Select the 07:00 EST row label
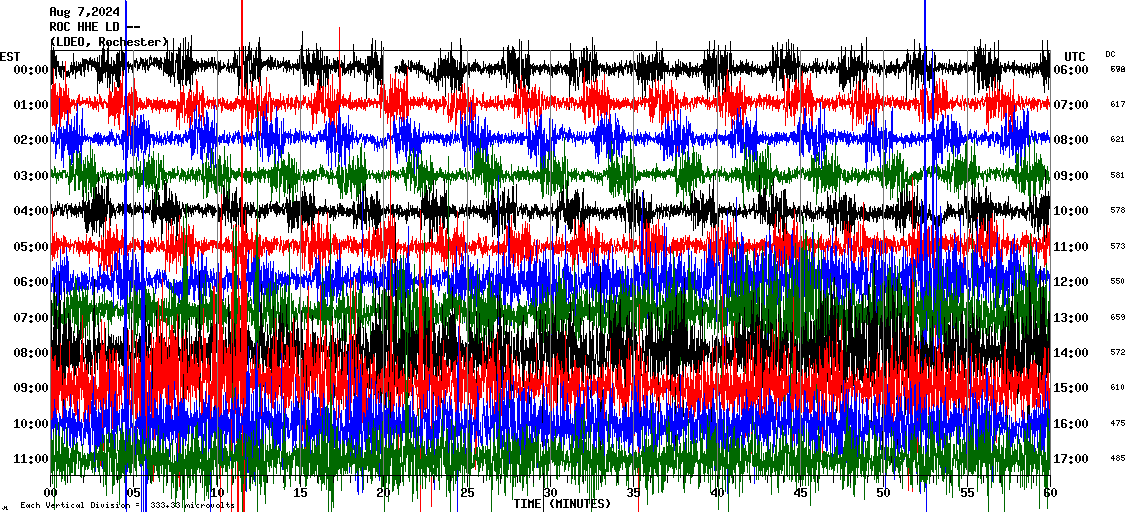 (x=31, y=318)
